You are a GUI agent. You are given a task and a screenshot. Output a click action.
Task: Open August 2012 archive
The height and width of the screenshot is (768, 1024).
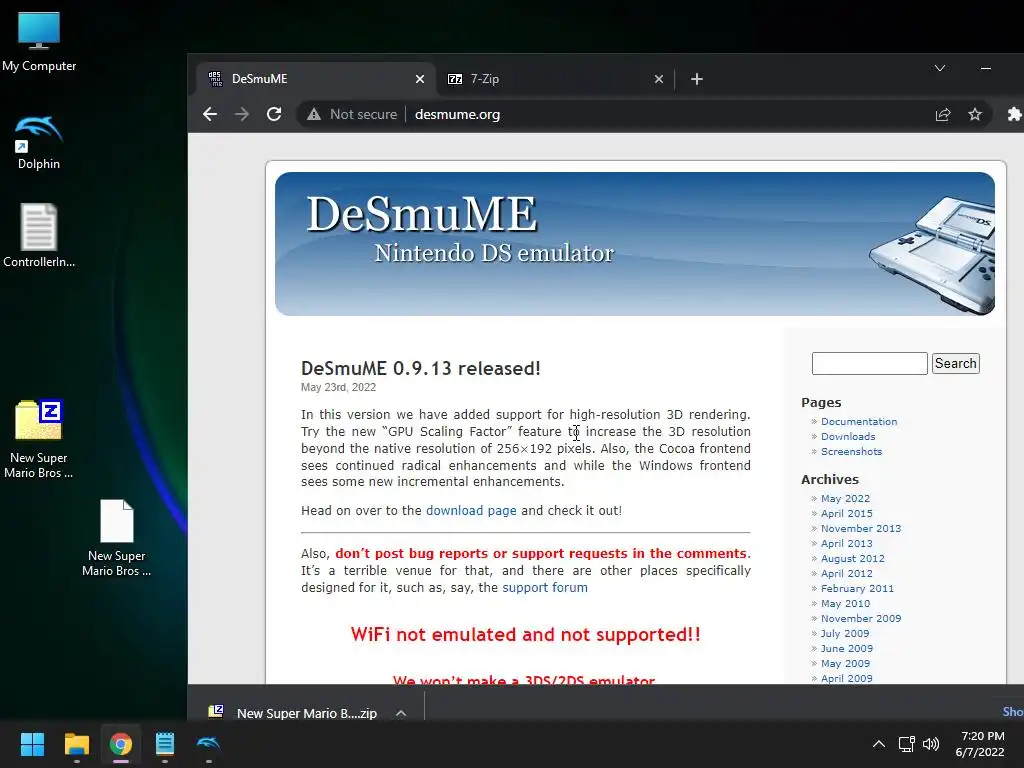pyautogui.click(x=852, y=559)
